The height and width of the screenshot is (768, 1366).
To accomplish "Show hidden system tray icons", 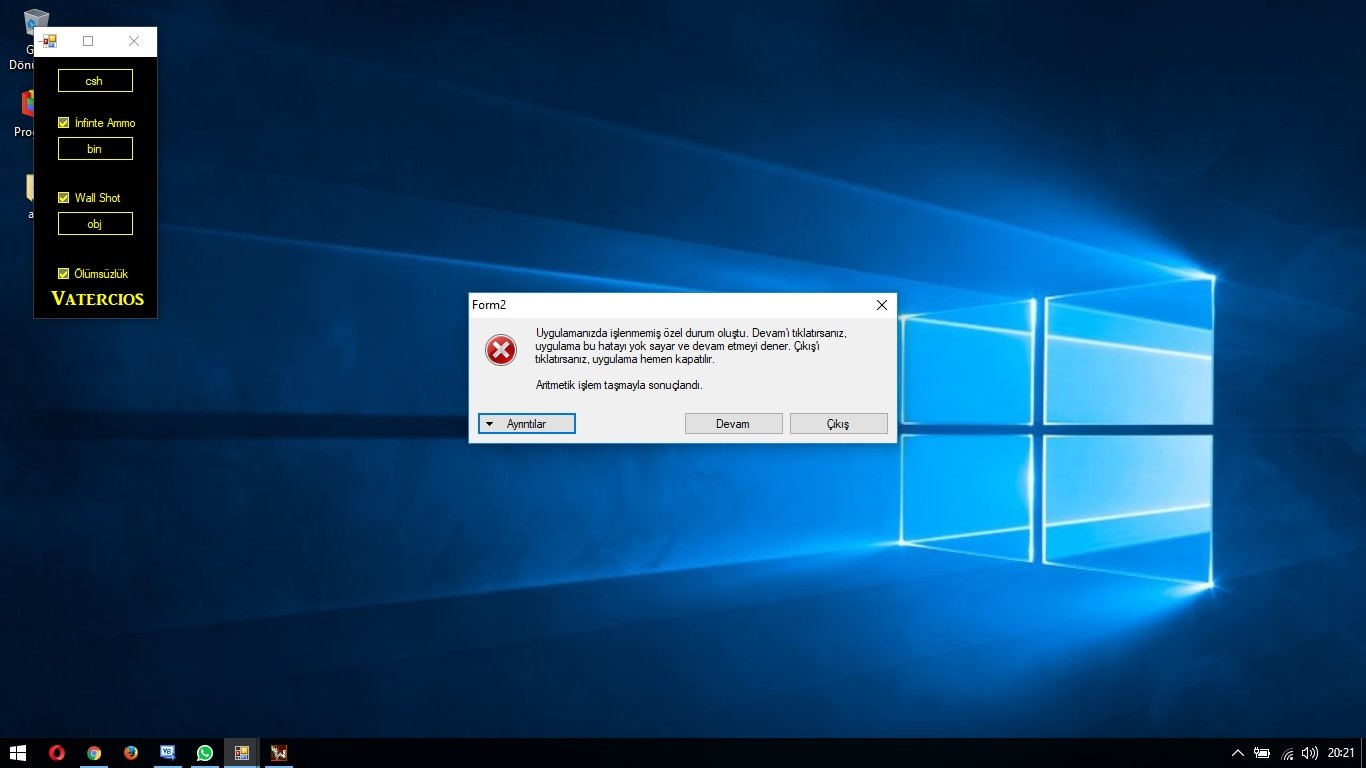I will coord(1238,753).
